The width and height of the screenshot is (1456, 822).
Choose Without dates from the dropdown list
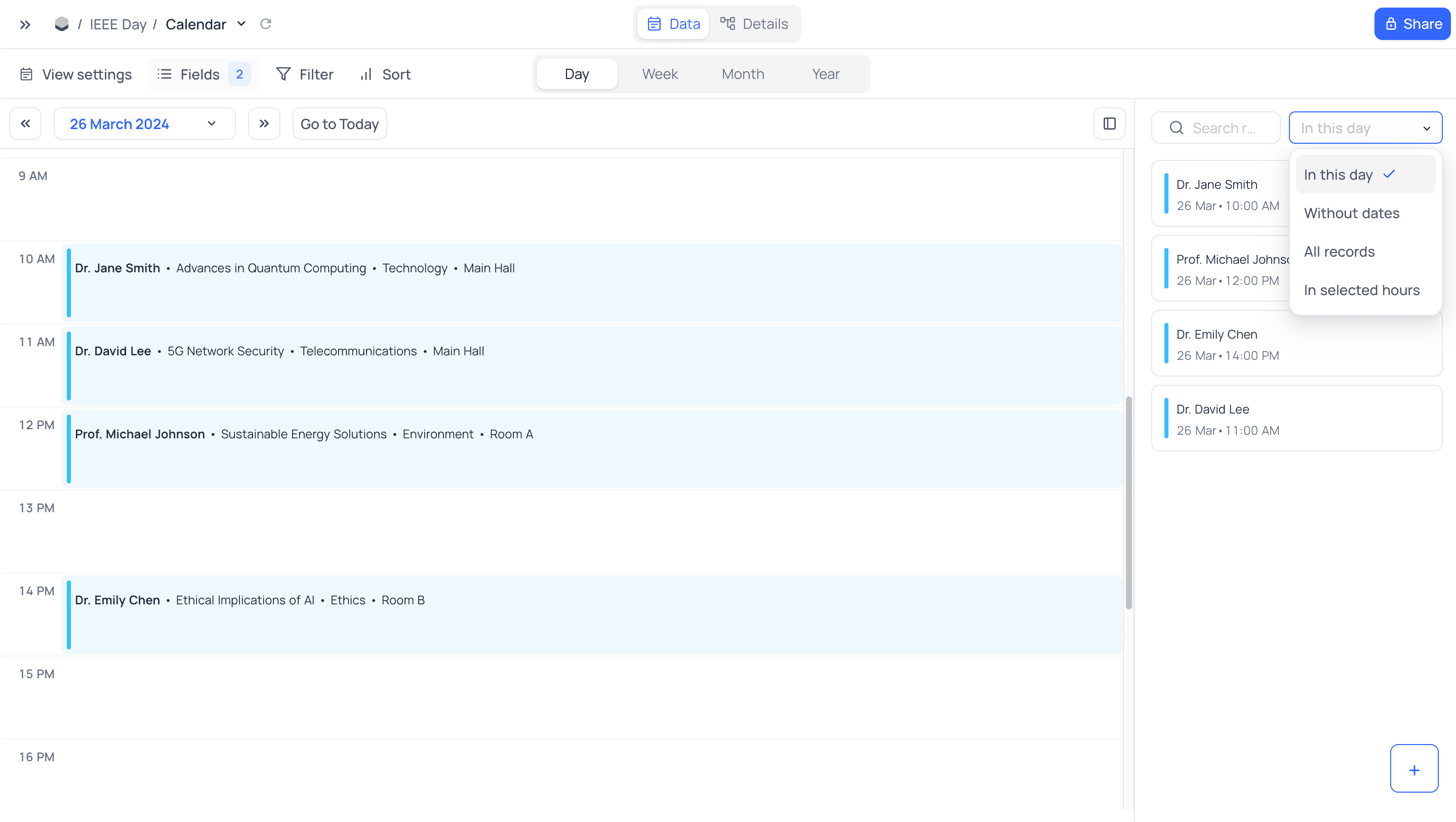1351,213
